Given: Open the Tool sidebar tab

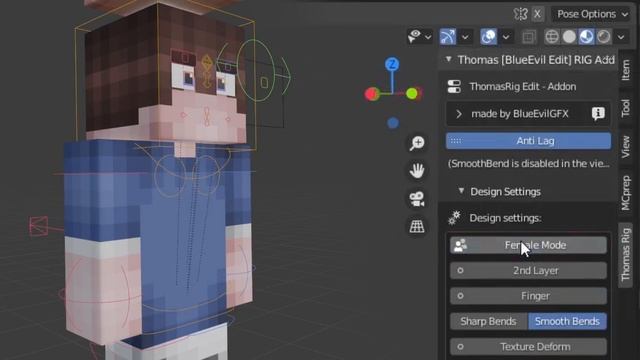Looking at the screenshot, I should [626, 108].
